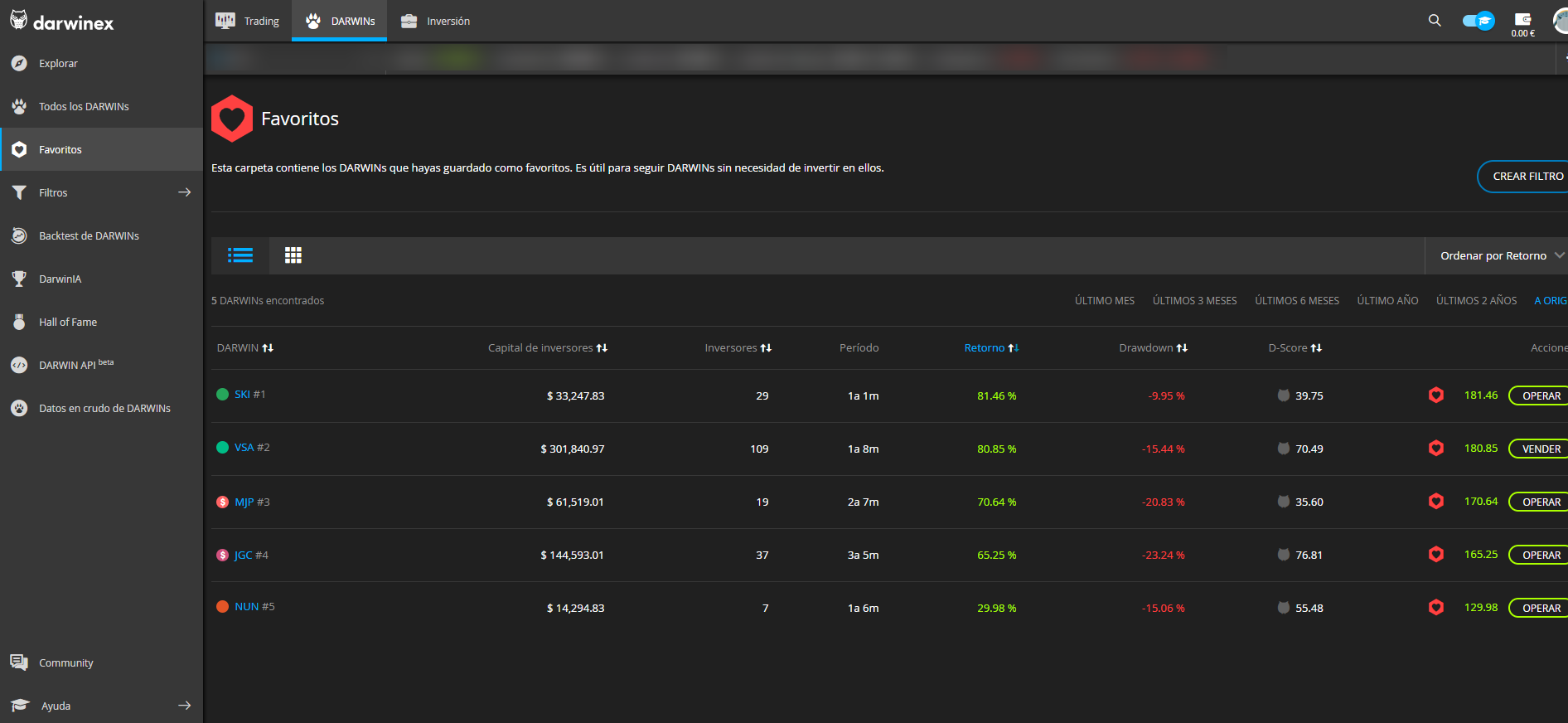Open the Explorar compass icon
The image size is (1568, 723).
(19, 63)
